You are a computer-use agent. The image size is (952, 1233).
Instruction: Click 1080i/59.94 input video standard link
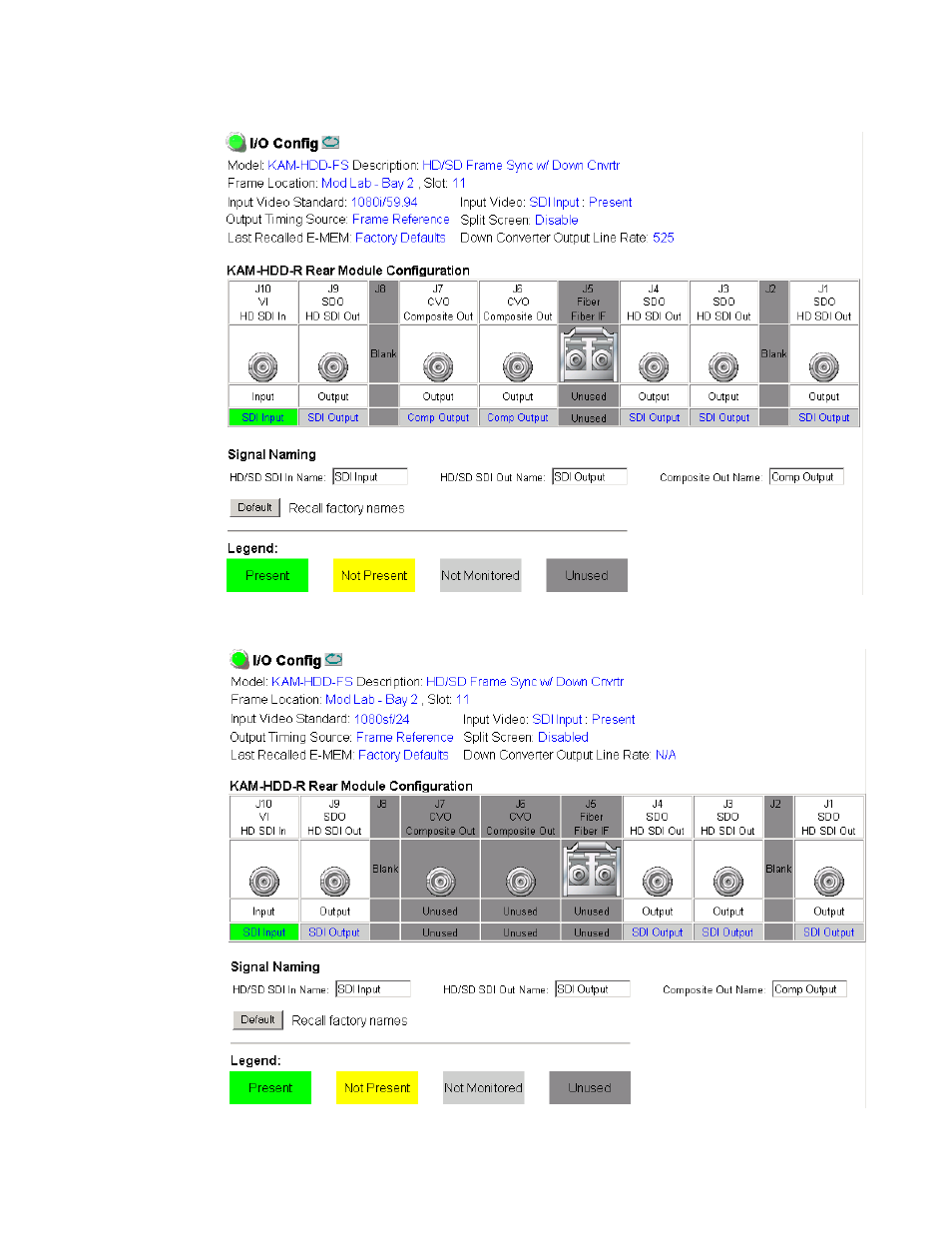pyautogui.click(x=384, y=203)
